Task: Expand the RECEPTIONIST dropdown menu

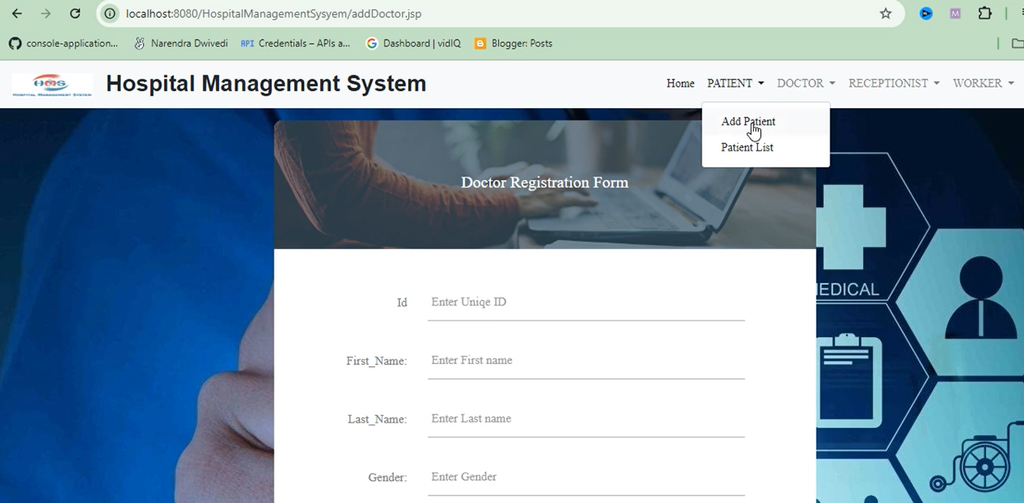Action: [894, 83]
